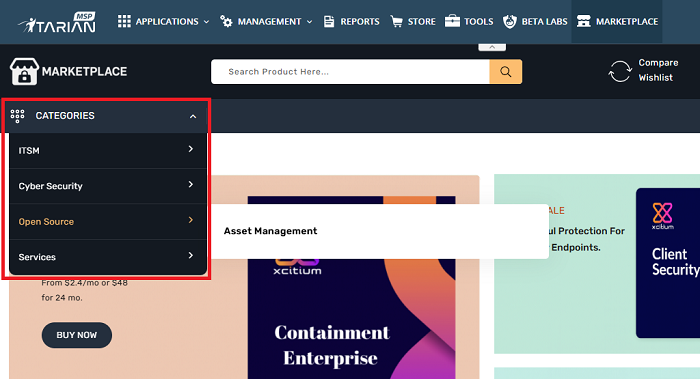The height and width of the screenshot is (379, 700).
Task: Open the Wishlist link
Action: tap(655, 78)
